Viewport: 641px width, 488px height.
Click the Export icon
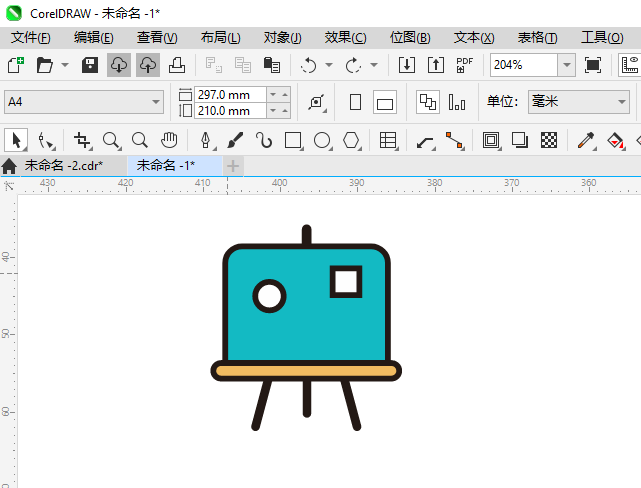(x=436, y=65)
